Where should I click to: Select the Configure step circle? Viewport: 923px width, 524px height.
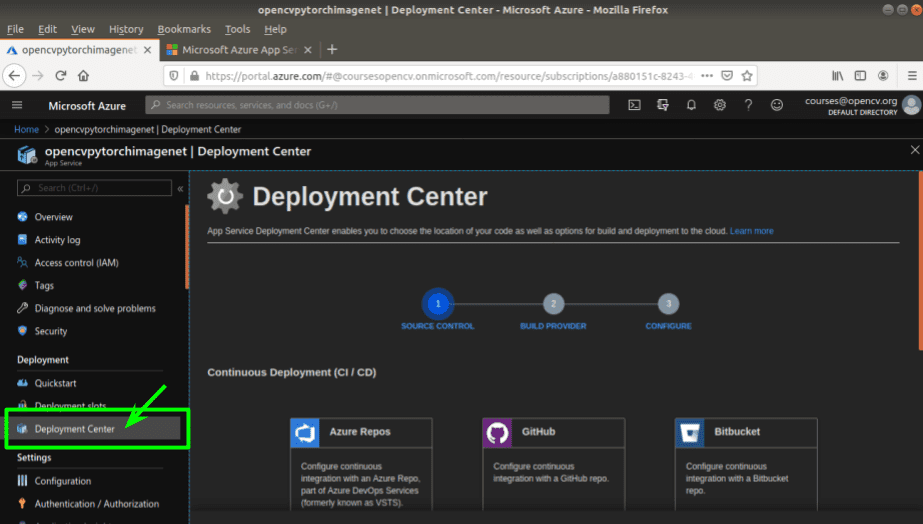coord(668,304)
